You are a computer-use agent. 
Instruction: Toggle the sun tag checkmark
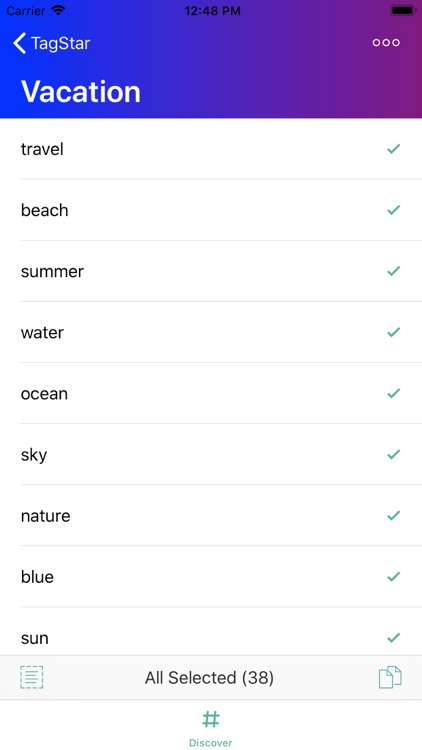pyautogui.click(x=393, y=638)
